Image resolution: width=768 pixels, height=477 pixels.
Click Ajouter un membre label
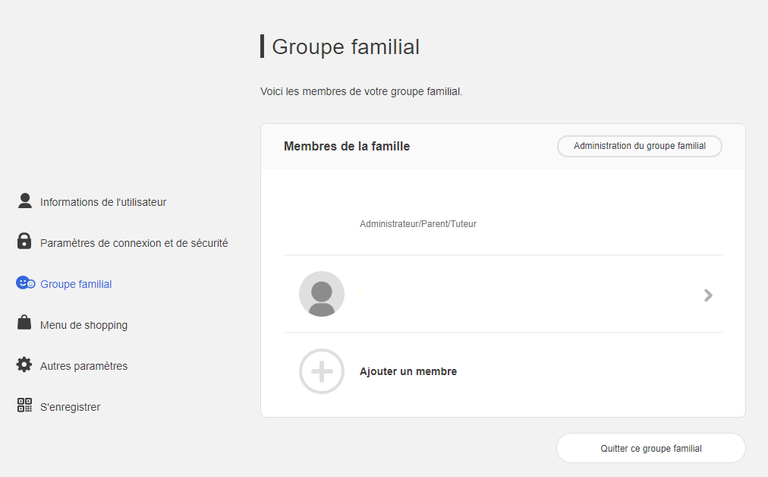click(408, 371)
